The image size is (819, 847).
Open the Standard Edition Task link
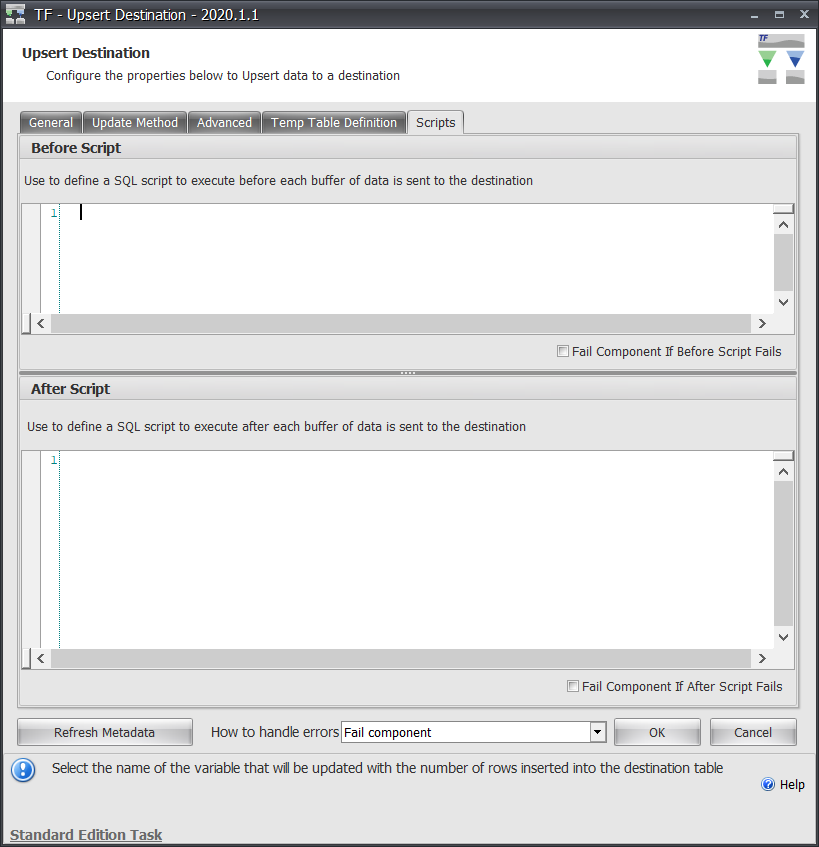pyautogui.click(x=86, y=835)
